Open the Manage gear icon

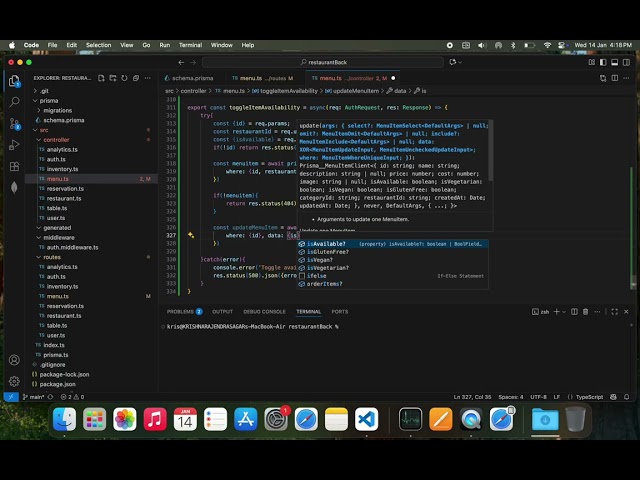[x=14, y=381]
